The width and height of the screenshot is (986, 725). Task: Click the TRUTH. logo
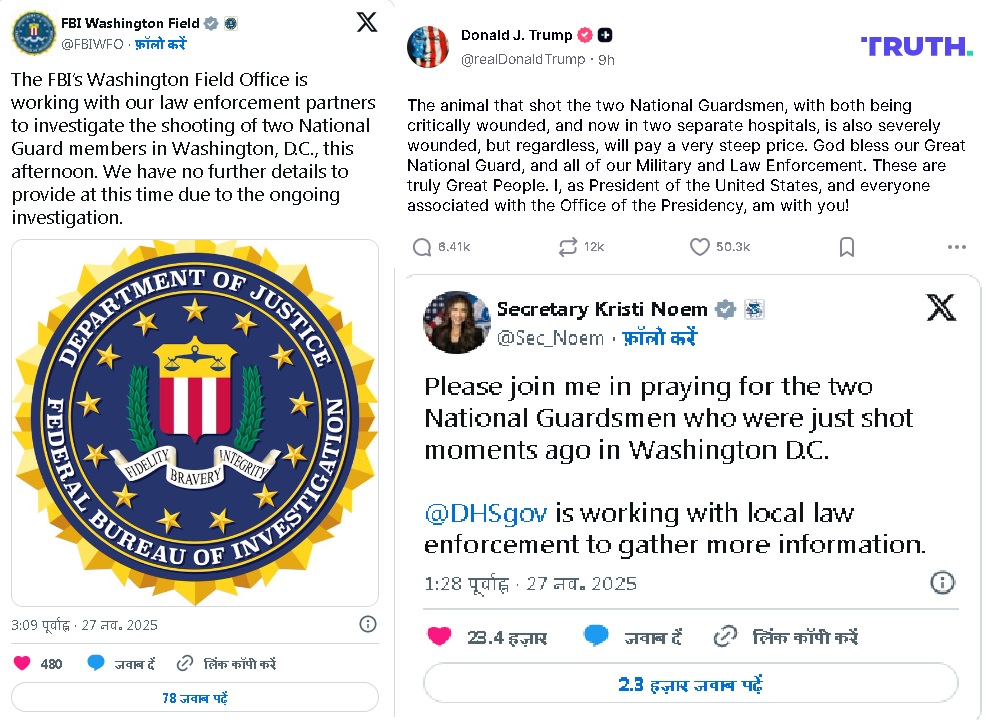pyautogui.click(x=916, y=46)
